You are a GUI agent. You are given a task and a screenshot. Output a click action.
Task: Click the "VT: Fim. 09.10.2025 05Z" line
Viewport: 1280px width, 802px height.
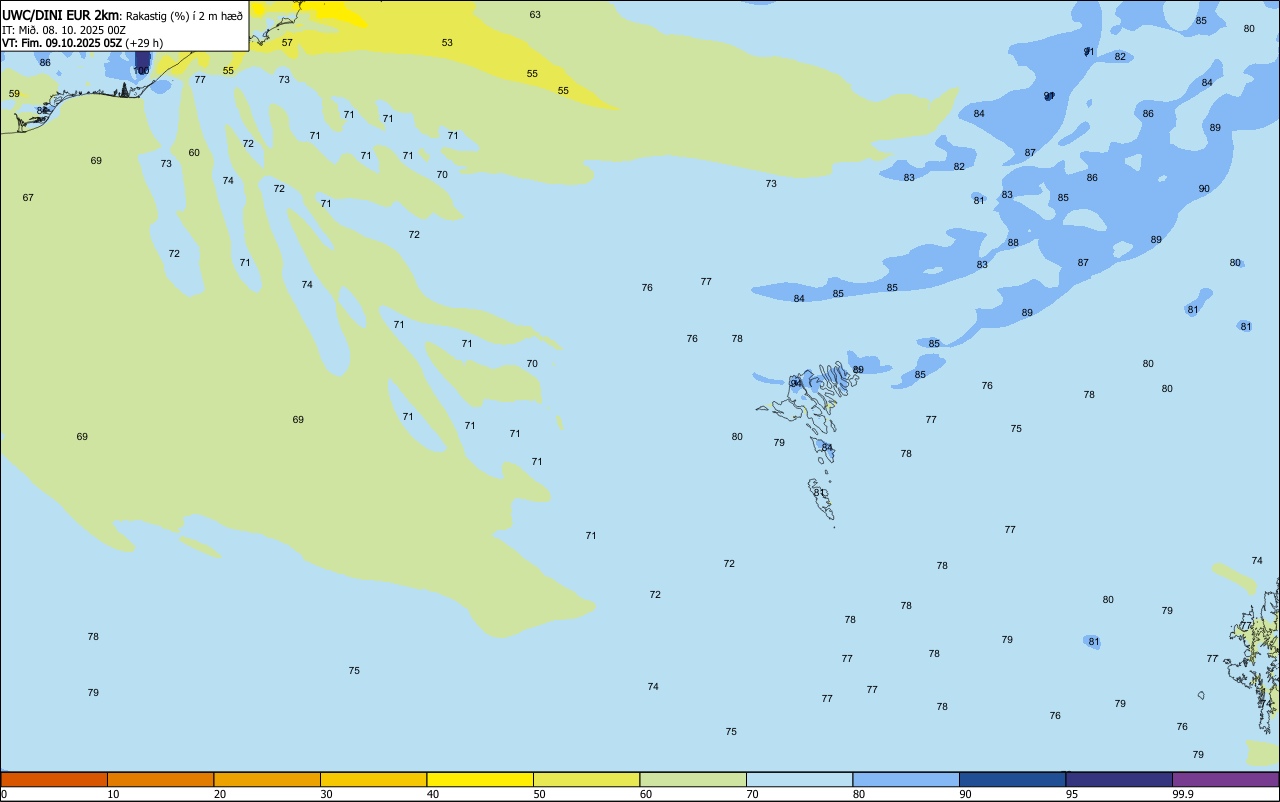point(63,43)
